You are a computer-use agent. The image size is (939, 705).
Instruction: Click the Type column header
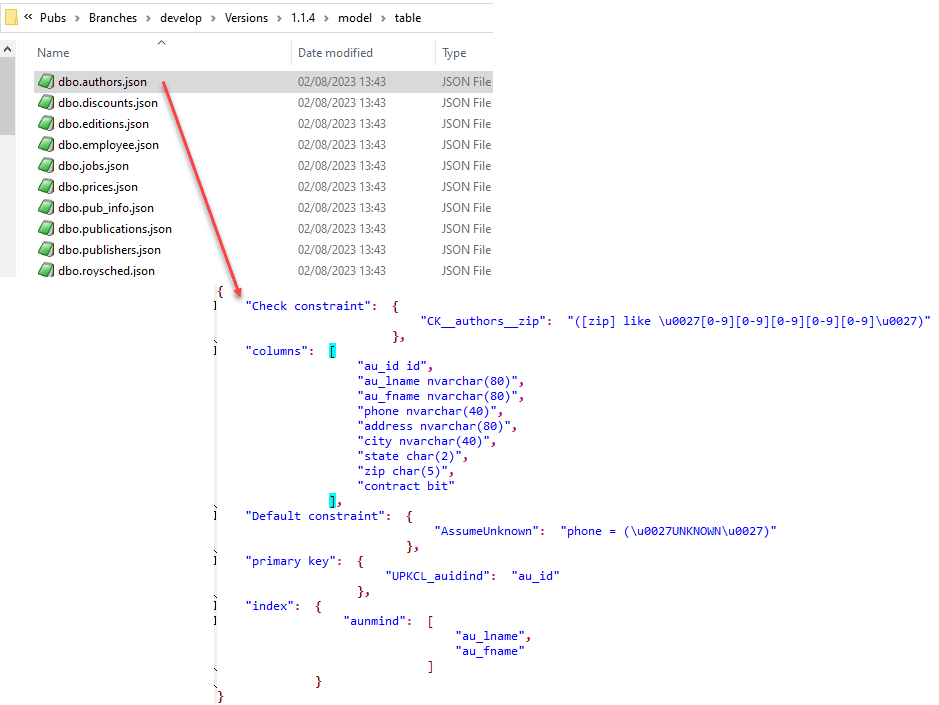(453, 52)
